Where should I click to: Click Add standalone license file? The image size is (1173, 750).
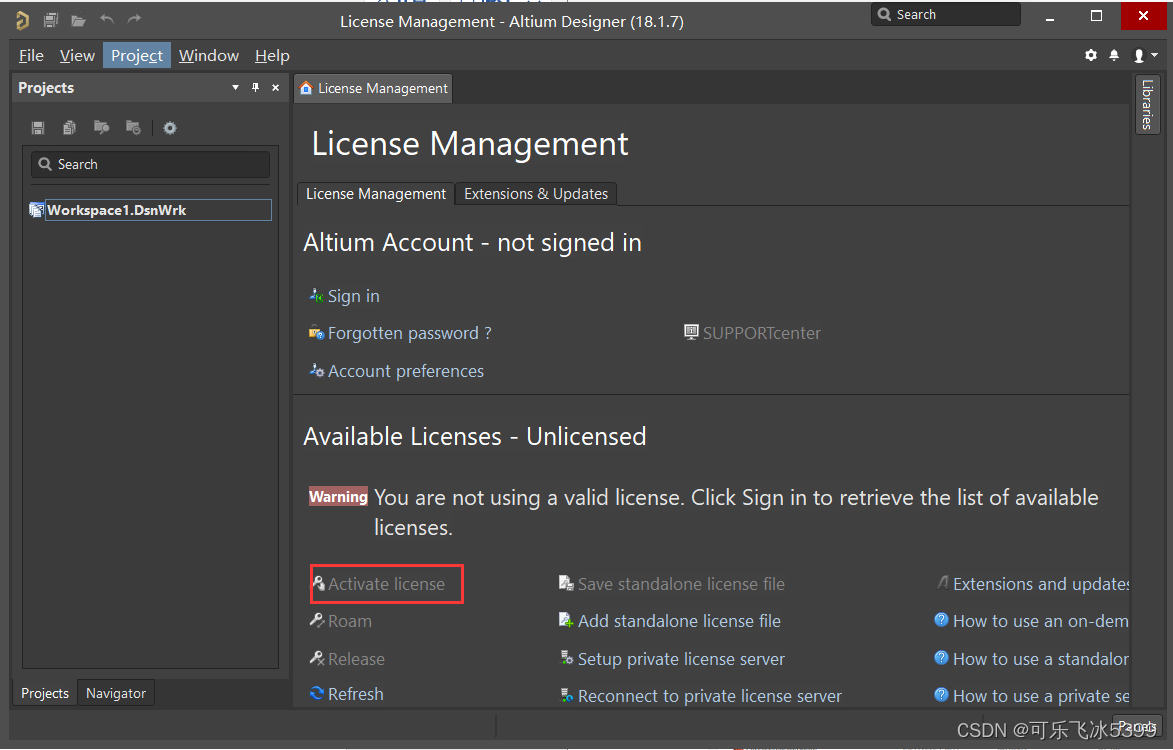pyautogui.click(x=678, y=621)
